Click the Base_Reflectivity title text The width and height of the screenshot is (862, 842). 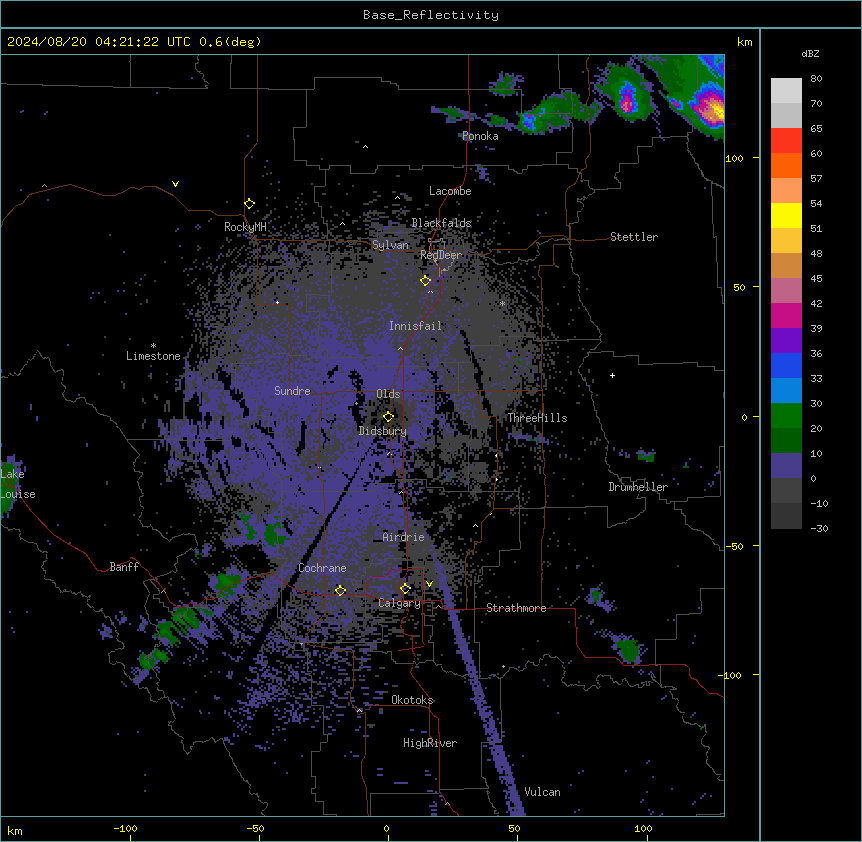pos(431,15)
